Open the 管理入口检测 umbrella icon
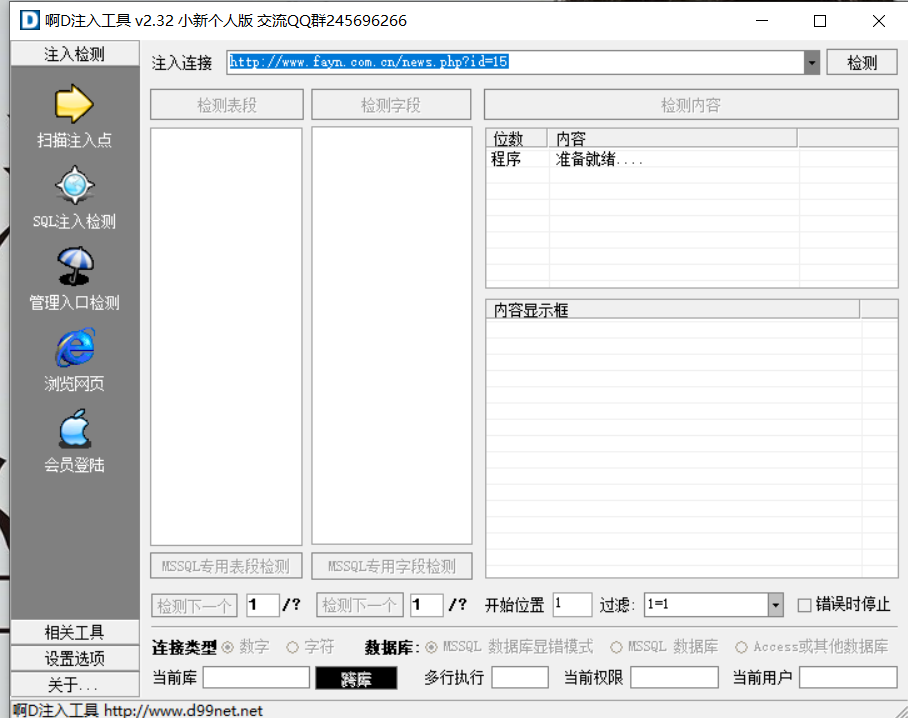Image resolution: width=908 pixels, height=718 pixels. click(x=75, y=266)
